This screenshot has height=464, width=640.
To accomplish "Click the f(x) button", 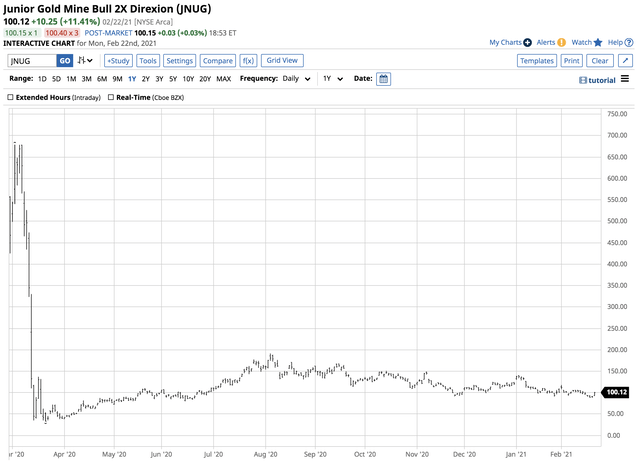I will coord(248,61).
